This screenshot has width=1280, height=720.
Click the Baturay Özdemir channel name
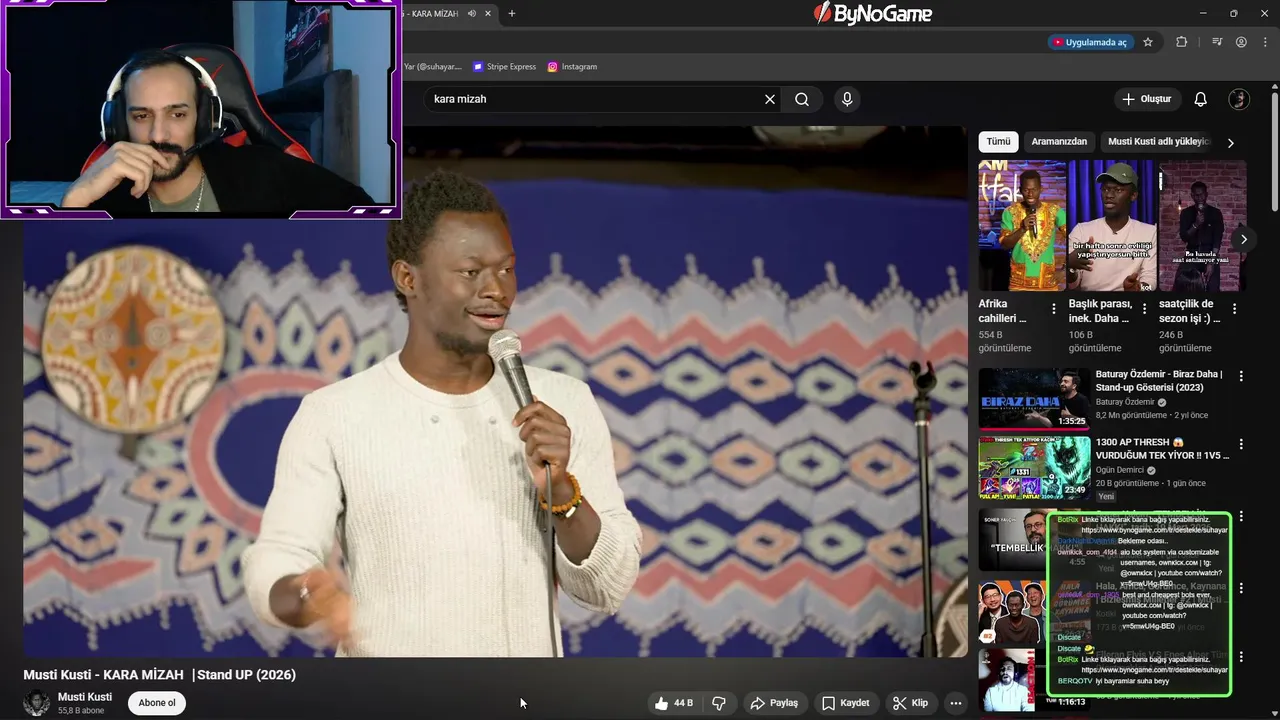pos(1125,402)
